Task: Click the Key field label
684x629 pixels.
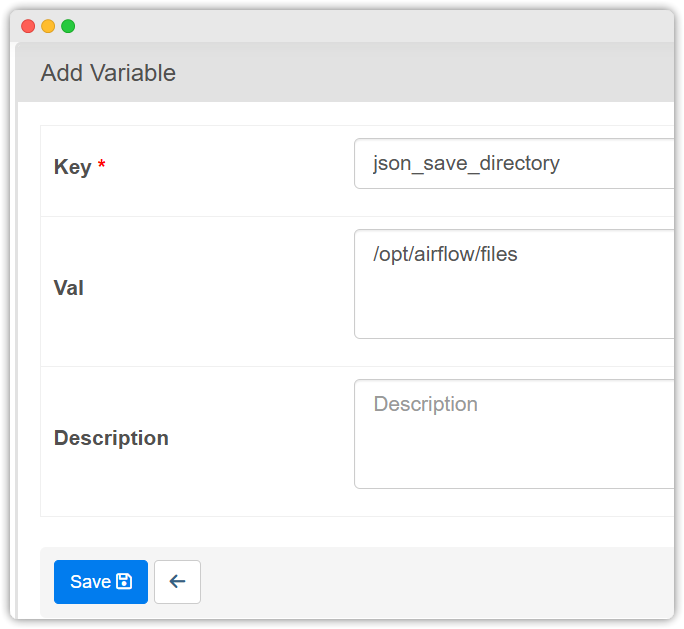Action: point(72,168)
